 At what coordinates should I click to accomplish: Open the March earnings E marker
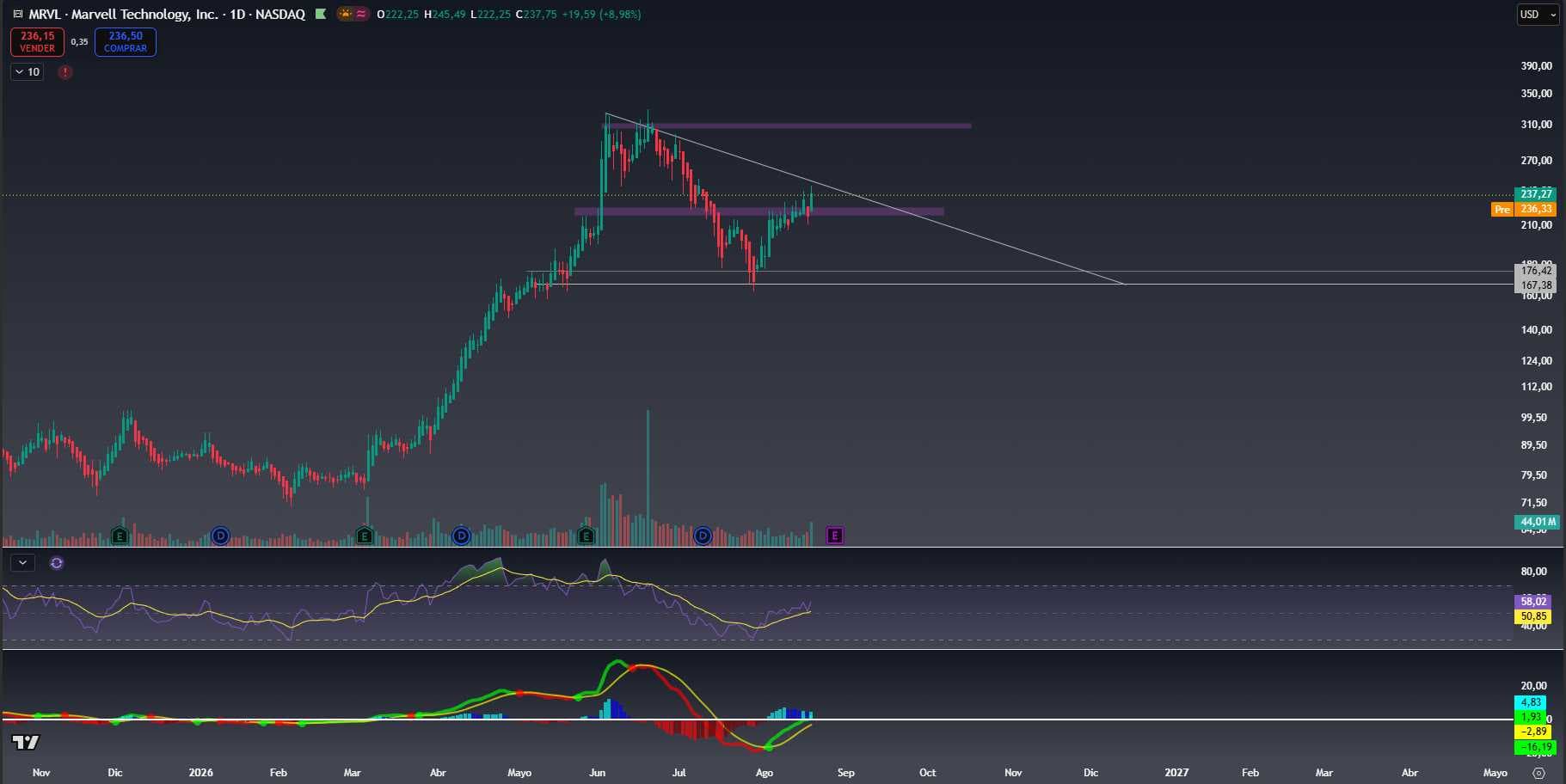(364, 536)
